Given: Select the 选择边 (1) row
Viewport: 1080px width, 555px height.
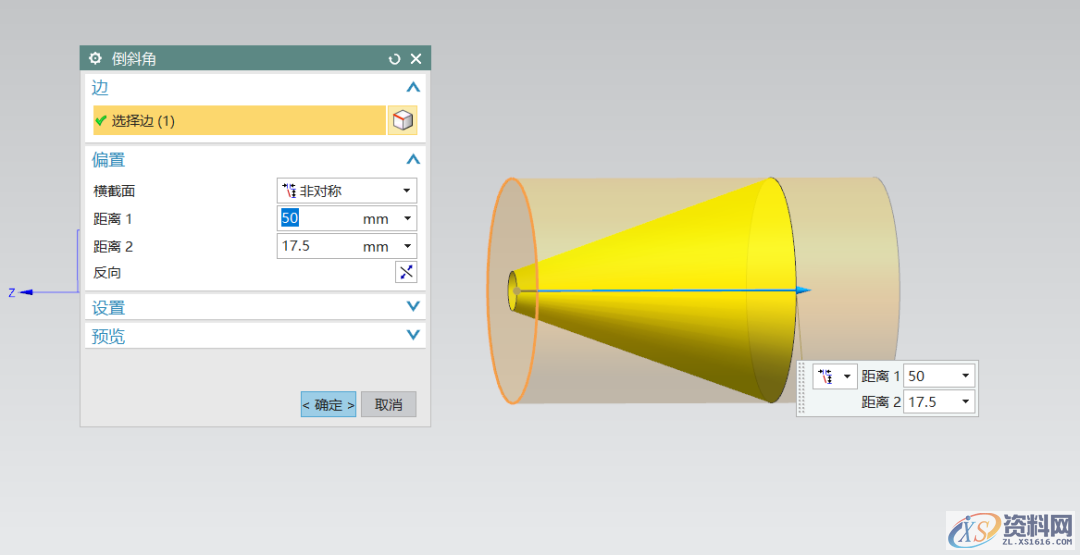Looking at the screenshot, I should (x=239, y=121).
